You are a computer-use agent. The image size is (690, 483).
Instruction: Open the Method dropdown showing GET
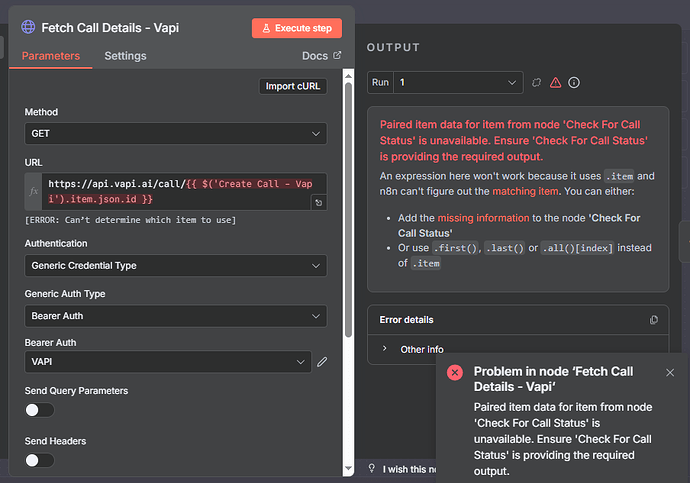(175, 133)
